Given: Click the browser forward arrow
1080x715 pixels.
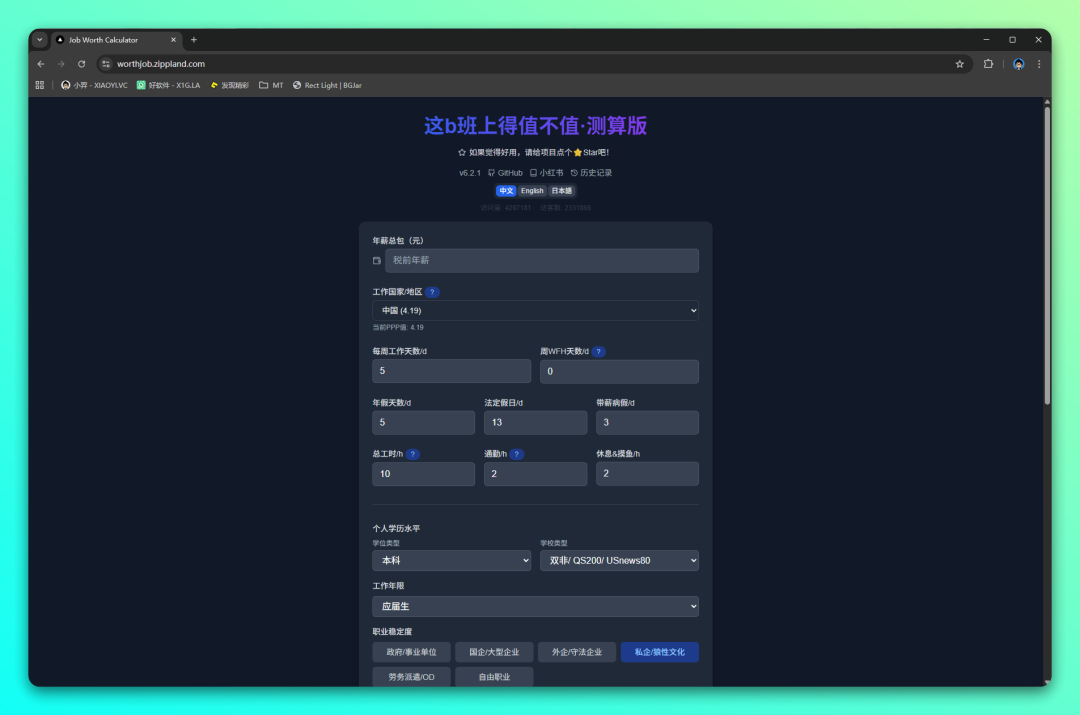Looking at the screenshot, I should (x=61, y=64).
